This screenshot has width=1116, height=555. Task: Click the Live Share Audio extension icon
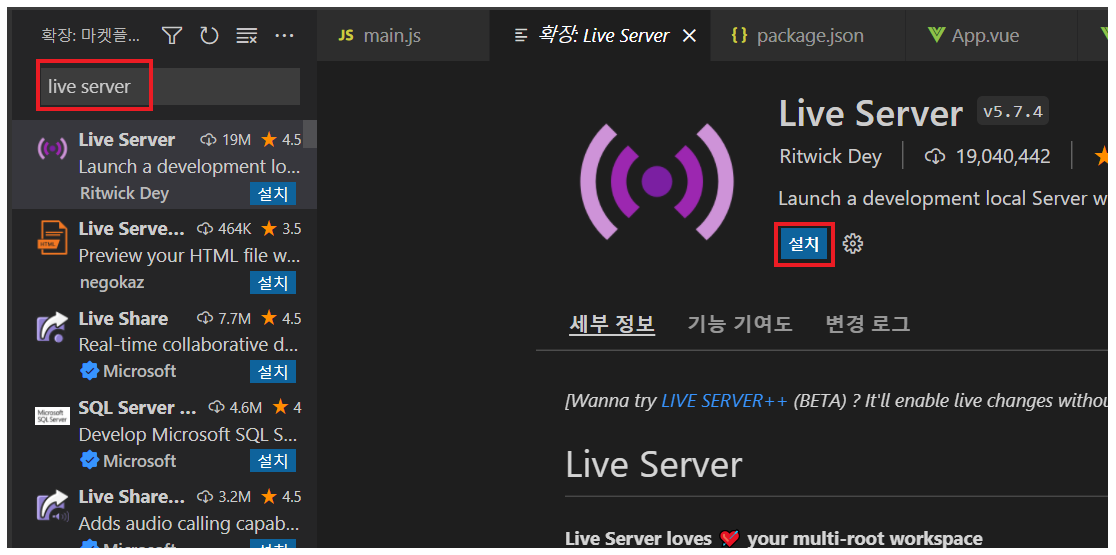[52, 507]
